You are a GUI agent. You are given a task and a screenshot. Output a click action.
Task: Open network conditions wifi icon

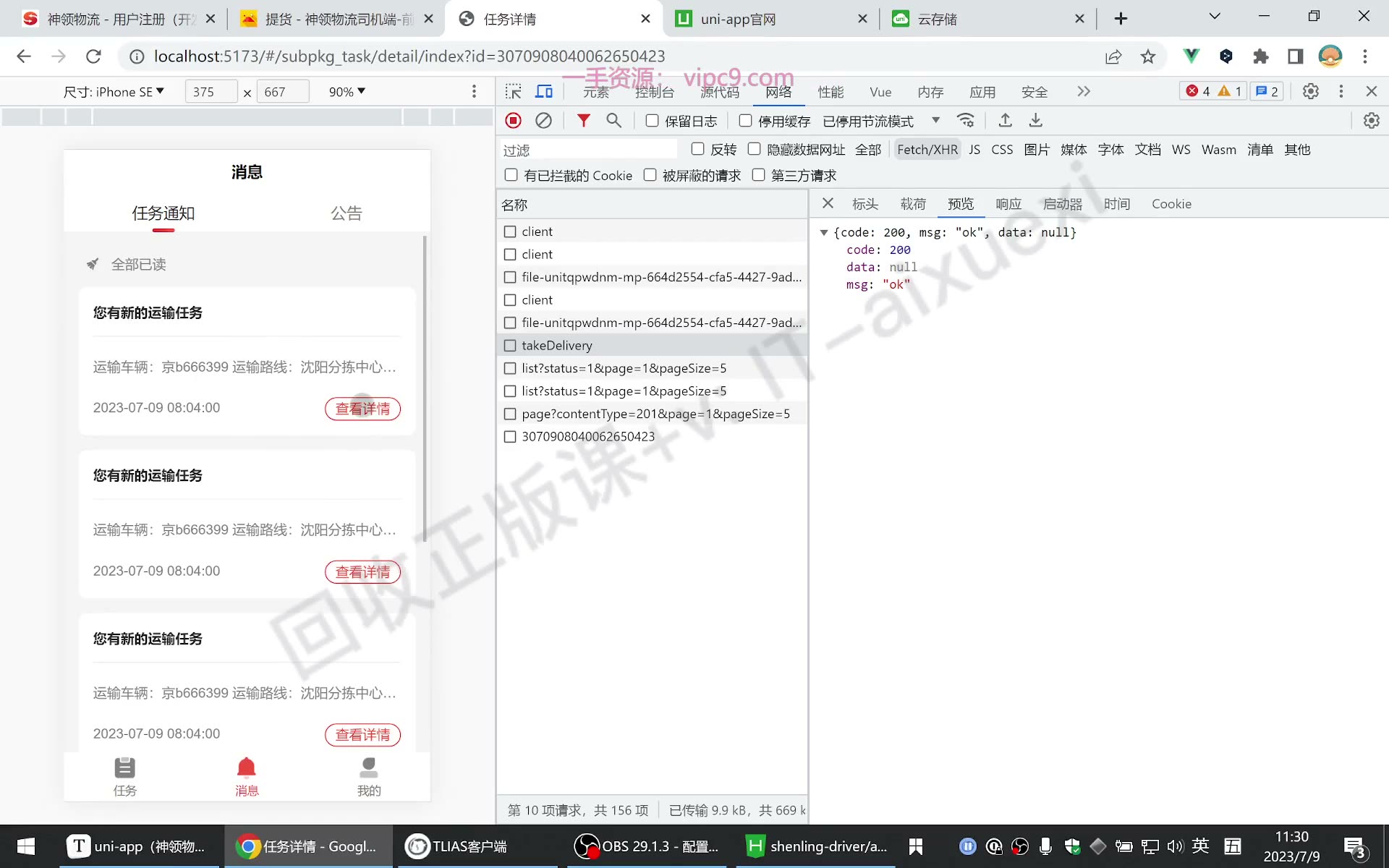coord(966,121)
